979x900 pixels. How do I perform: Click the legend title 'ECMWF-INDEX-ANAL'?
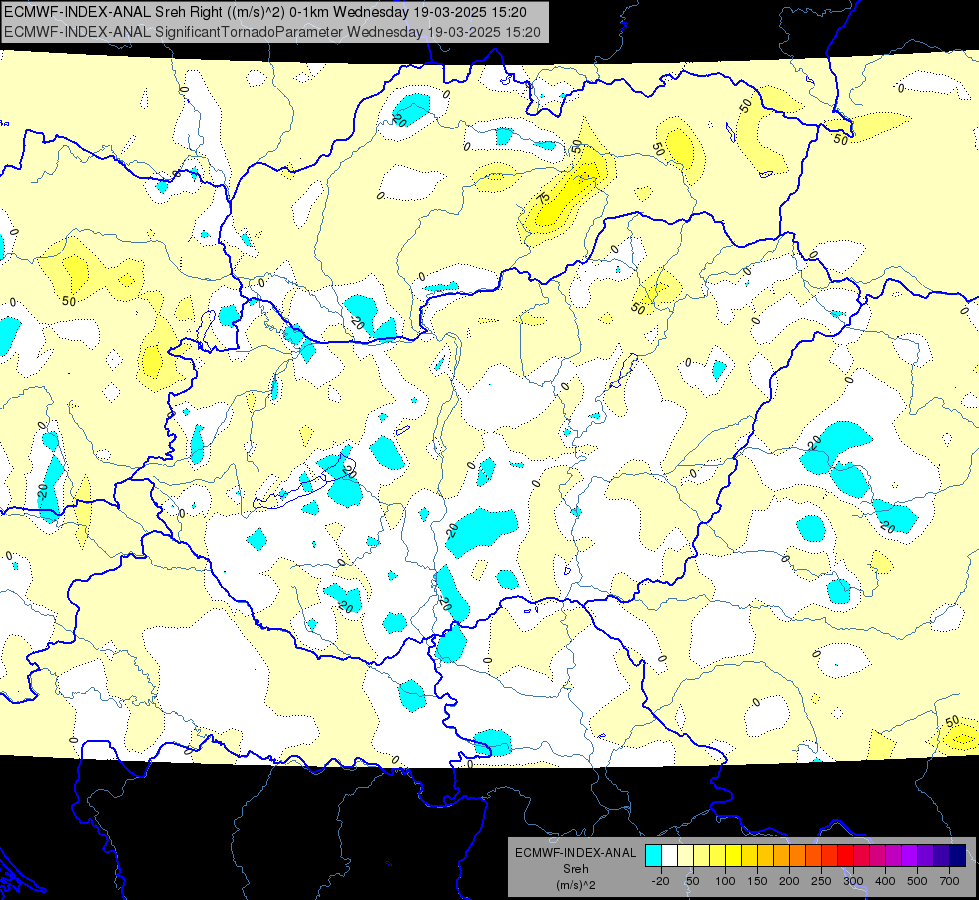click(576, 853)
